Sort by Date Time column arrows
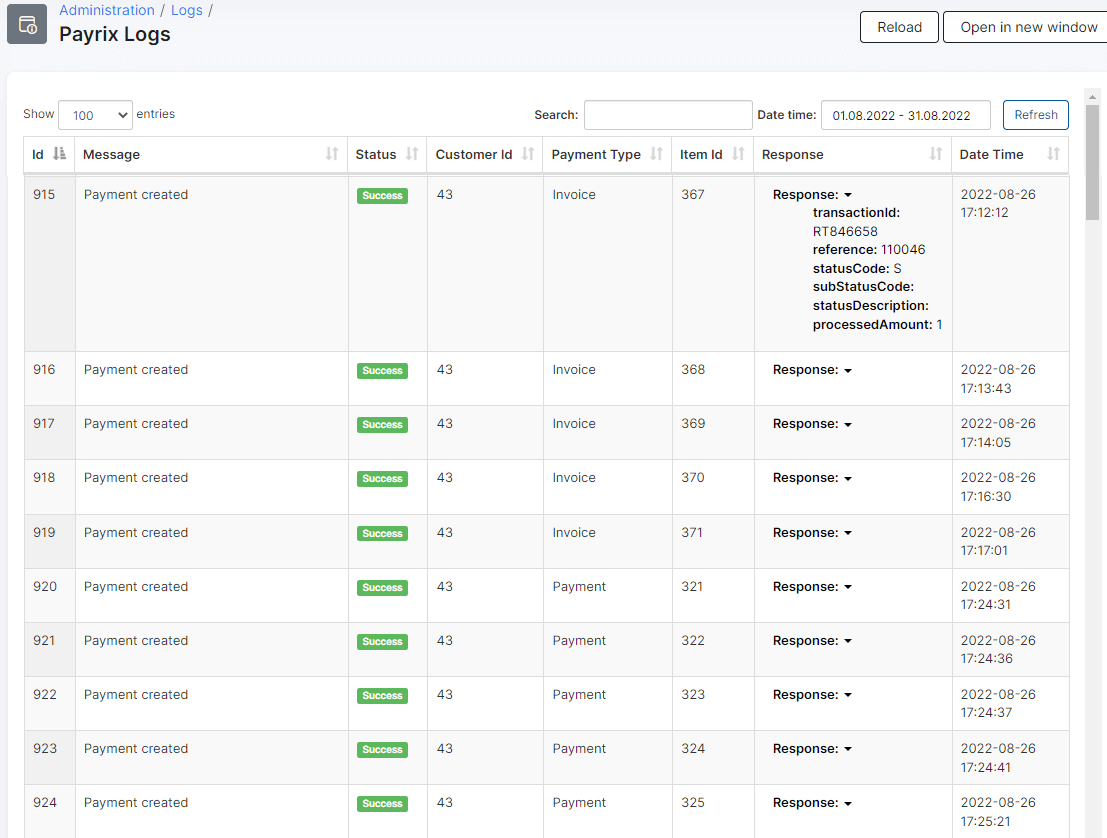 click(x=1053, y=154)
